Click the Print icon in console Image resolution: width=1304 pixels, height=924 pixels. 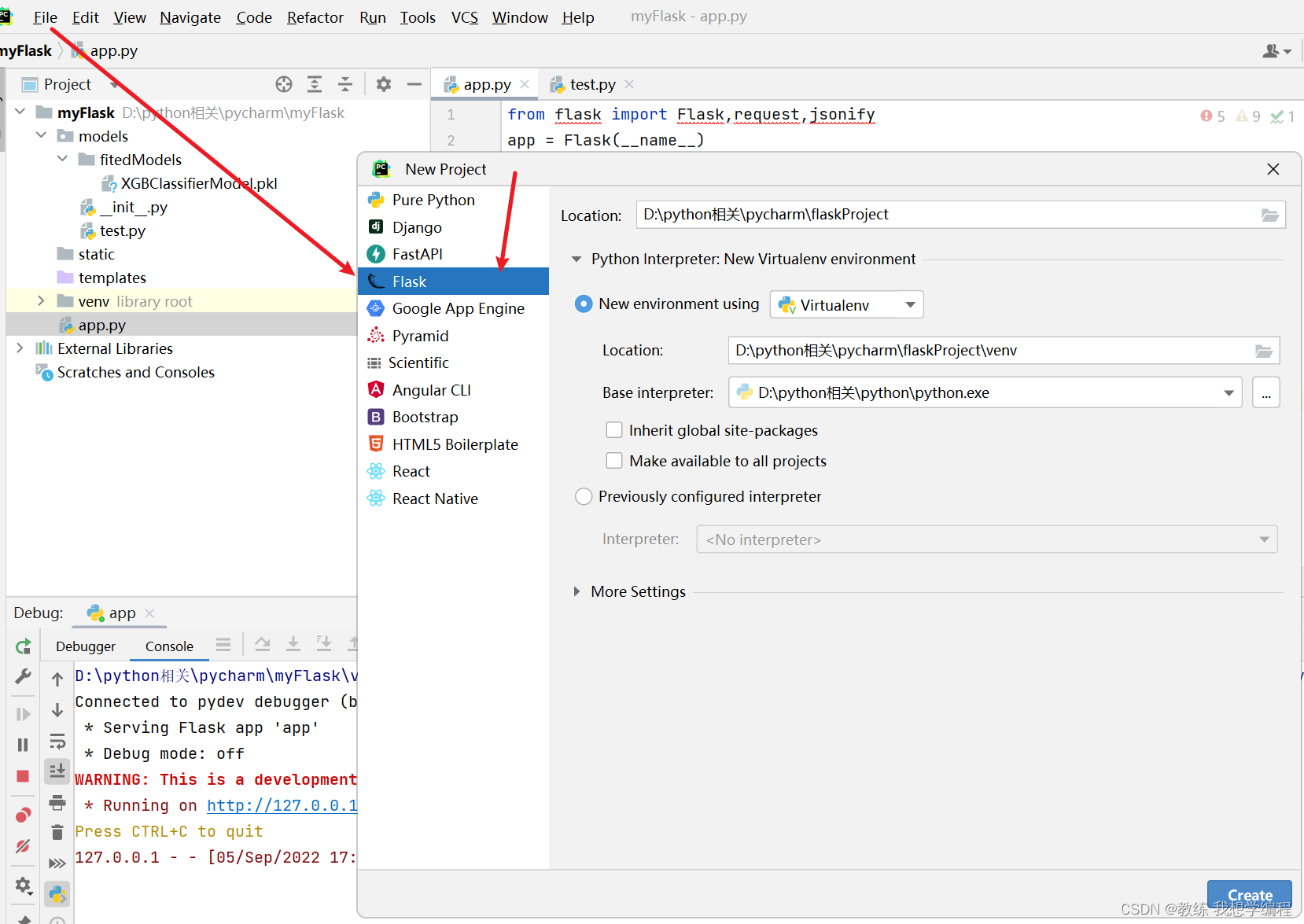(x=57, y=802)
